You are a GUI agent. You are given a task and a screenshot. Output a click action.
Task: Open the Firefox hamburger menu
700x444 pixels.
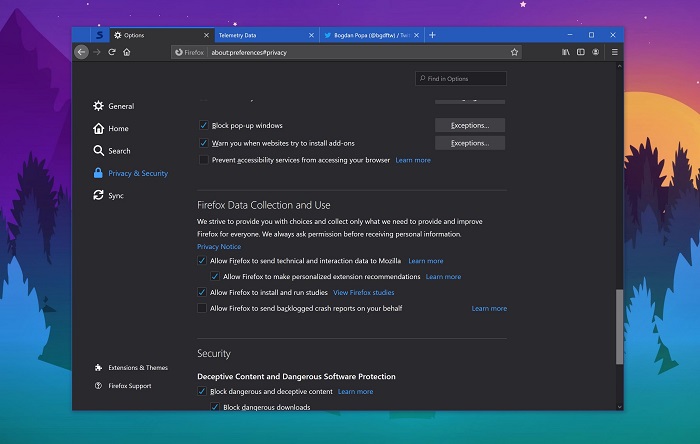point(614,52)
